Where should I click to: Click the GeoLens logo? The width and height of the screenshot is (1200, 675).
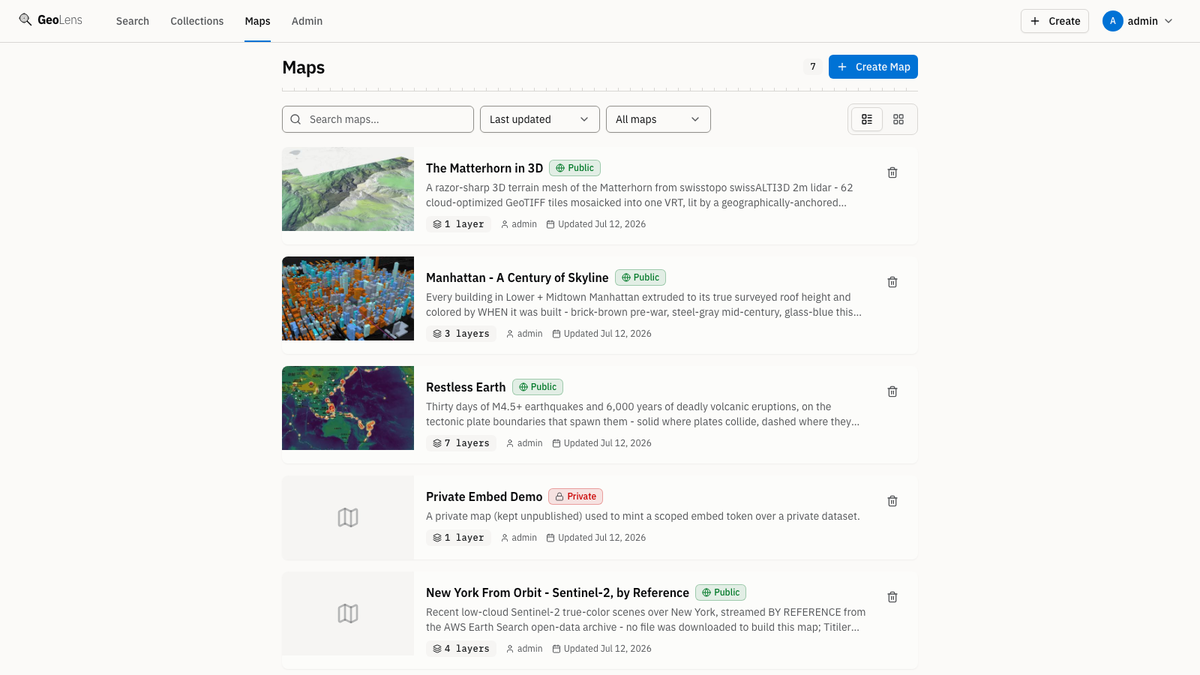50,21
